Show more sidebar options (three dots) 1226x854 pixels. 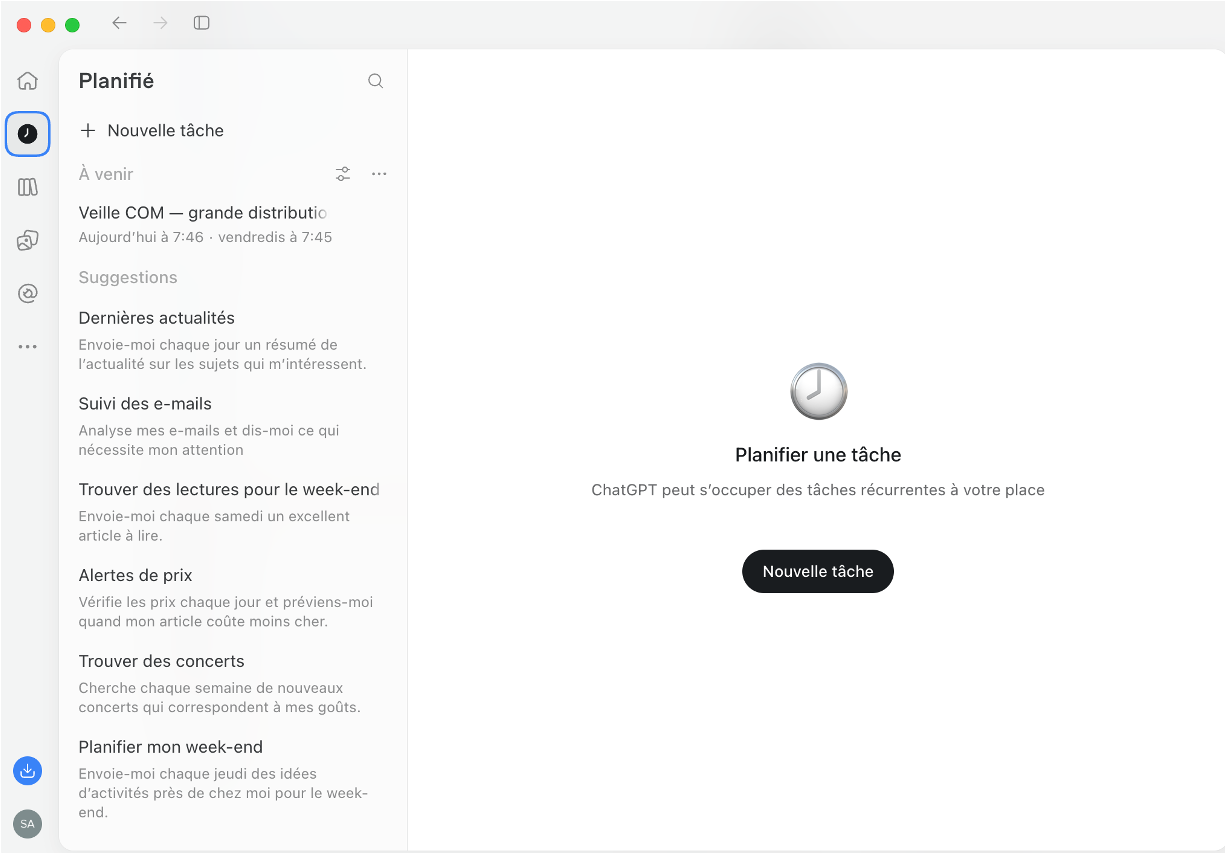[x=28, y=347]
